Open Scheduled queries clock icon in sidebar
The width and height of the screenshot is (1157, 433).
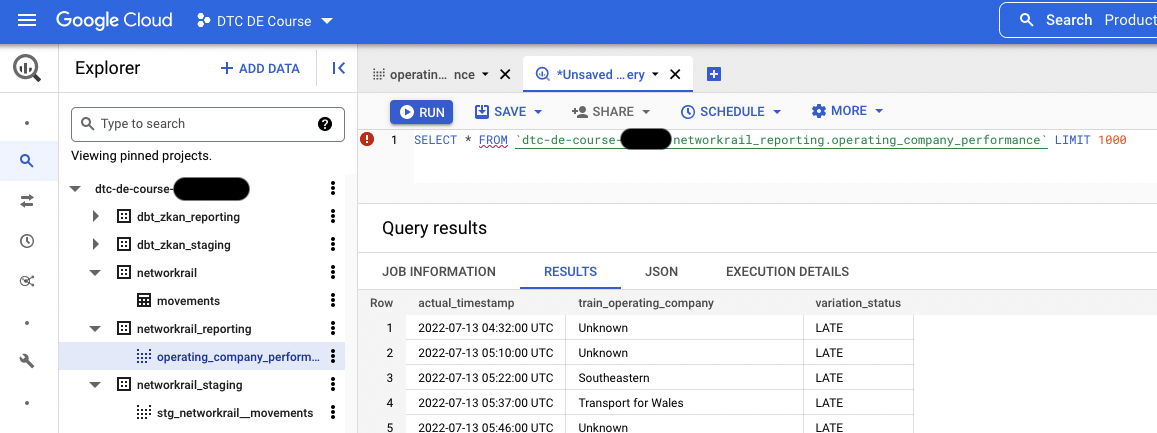click(x=27, y=240)
